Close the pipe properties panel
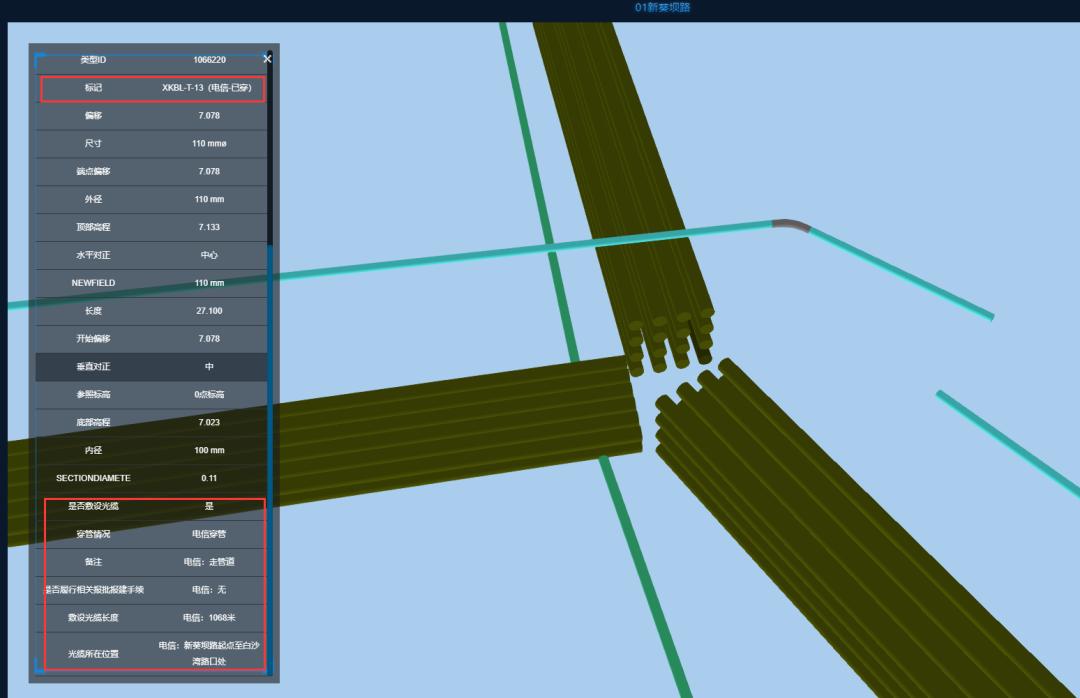This screenshot has height=698, width=1080. point(267,59)
